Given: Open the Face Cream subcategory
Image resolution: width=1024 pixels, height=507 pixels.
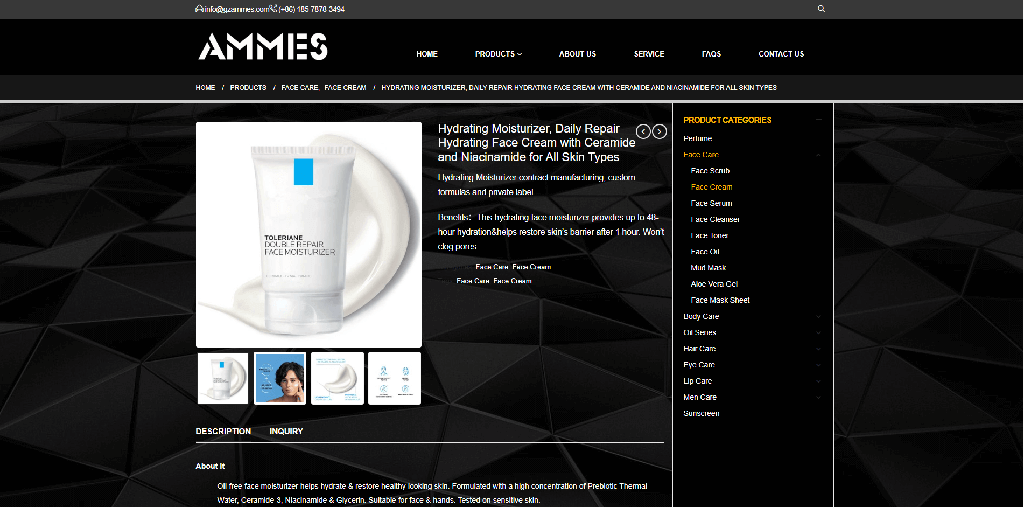Looking at the screenshot, I should click(711, 187).
